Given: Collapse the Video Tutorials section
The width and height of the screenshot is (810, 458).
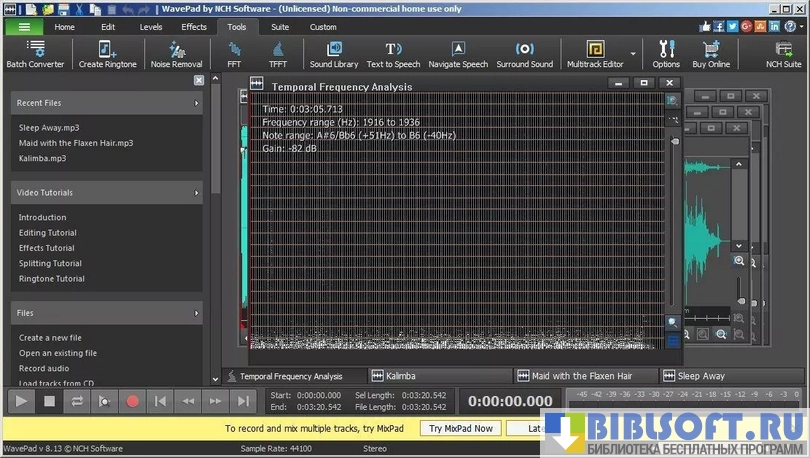Looking at the screenshot, I should pyautogui.click(x=196, y=192).
